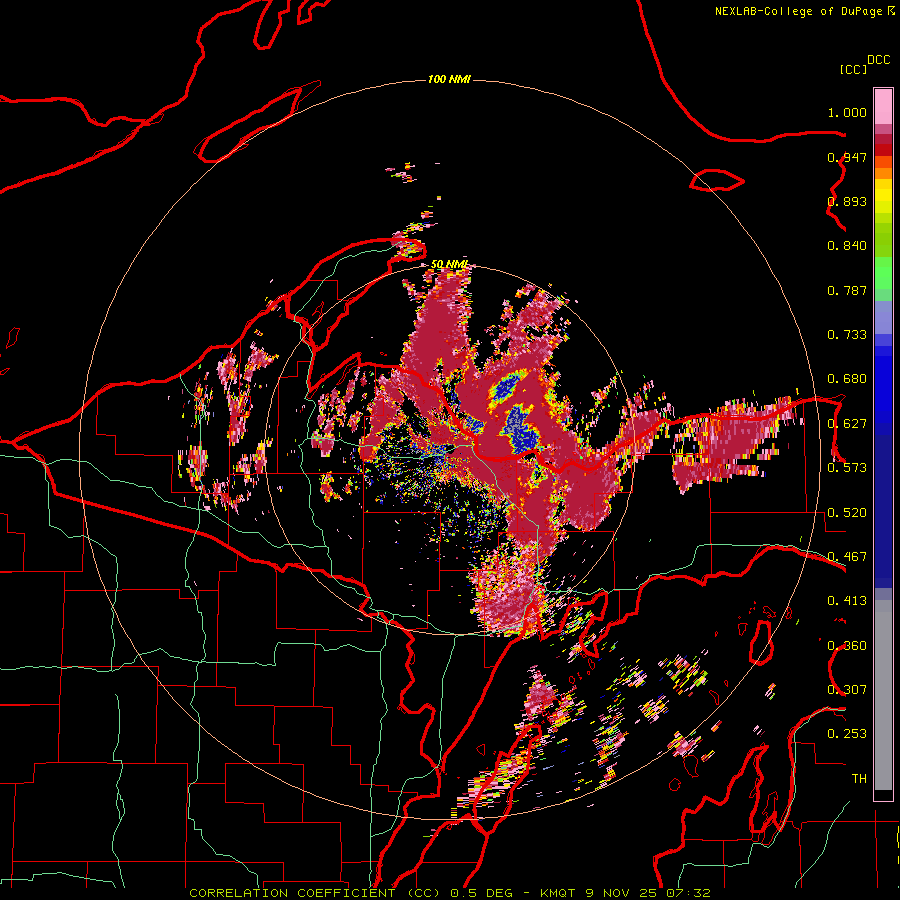900x900 pixels.
Task: Click the 50 NMI range ring label
Action: click(449, 264)
